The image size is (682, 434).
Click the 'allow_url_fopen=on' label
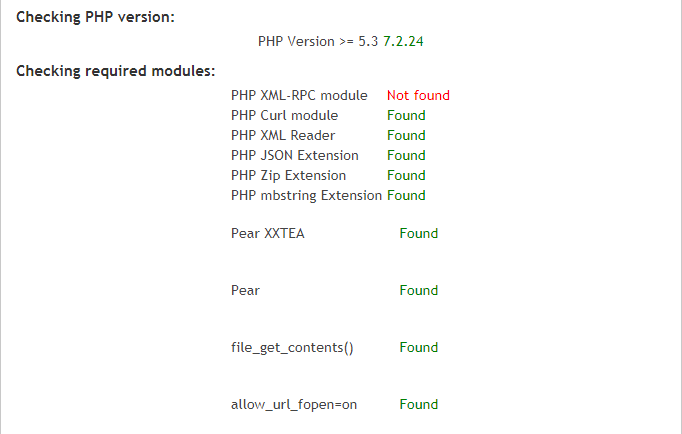pos(293,405)
